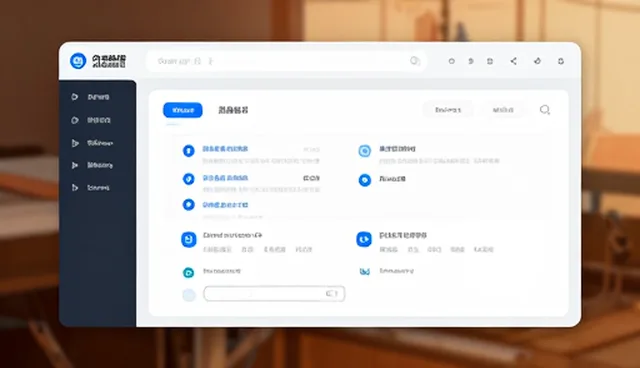The image size is (640, 368).
Task: Open the third sidebar item with the play-triangle icon
Action: (x=97, y=143)
